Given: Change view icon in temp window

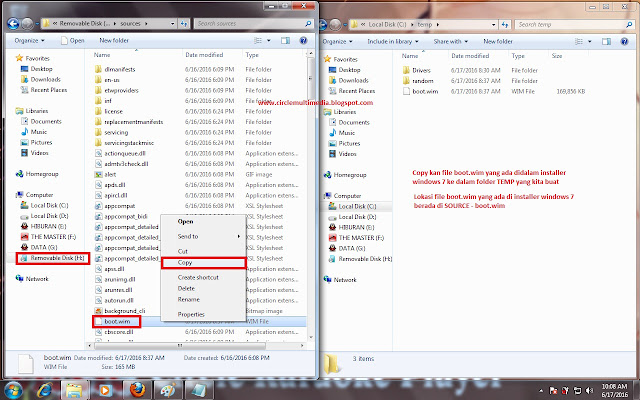Looking at the screenshot, I should (x=579, y=41).
